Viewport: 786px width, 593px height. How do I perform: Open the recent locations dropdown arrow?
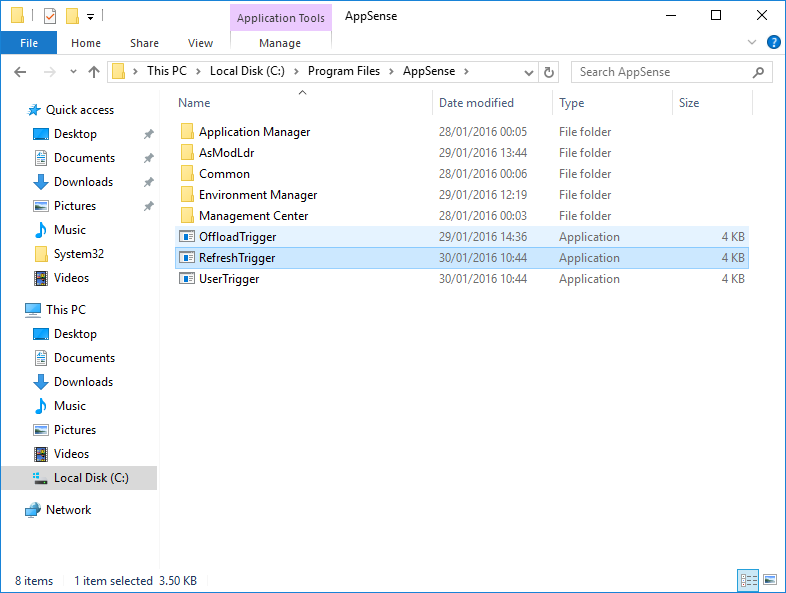click(72, 72)
